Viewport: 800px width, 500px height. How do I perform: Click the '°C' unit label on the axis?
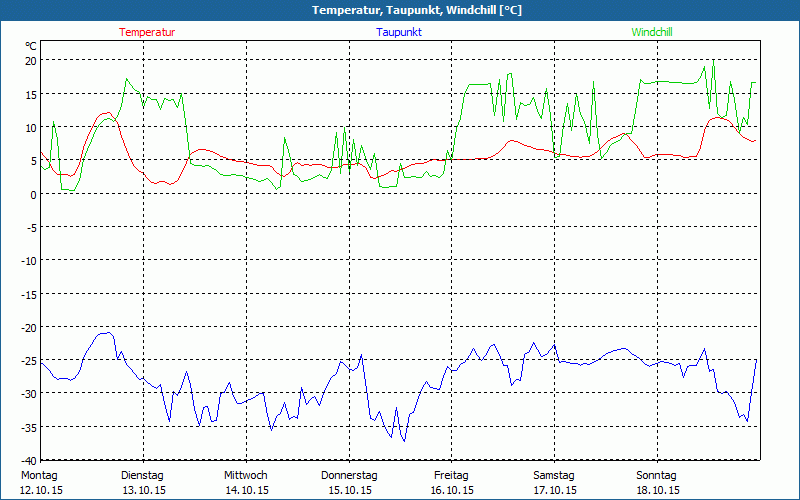point(31,46)
